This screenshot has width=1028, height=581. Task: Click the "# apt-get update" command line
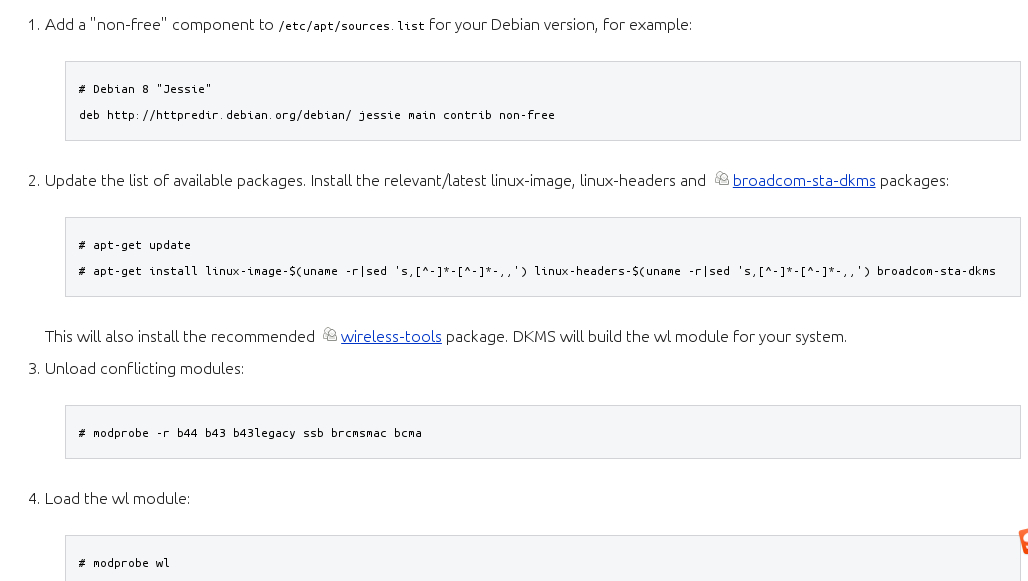pyautogui.click(x=134, y=245)
